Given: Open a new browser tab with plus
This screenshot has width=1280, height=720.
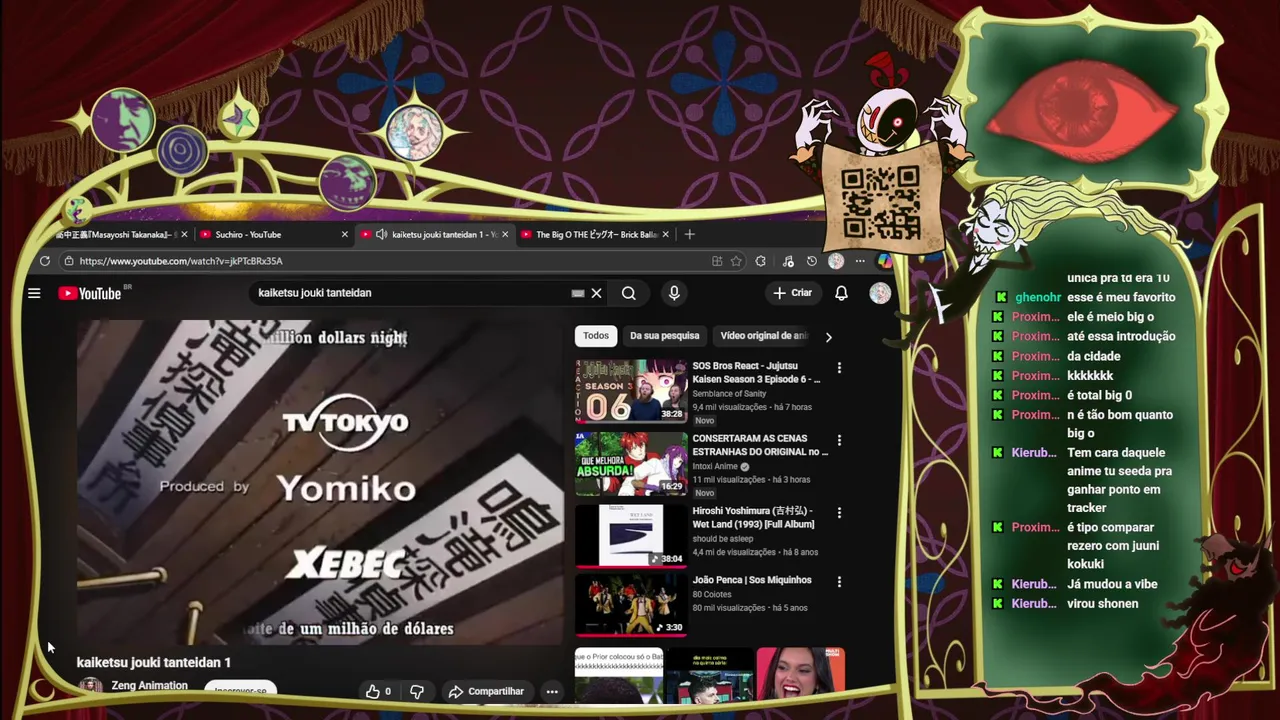Looking at the screenshot, I should pyautogui.click(x=689, y=234).
